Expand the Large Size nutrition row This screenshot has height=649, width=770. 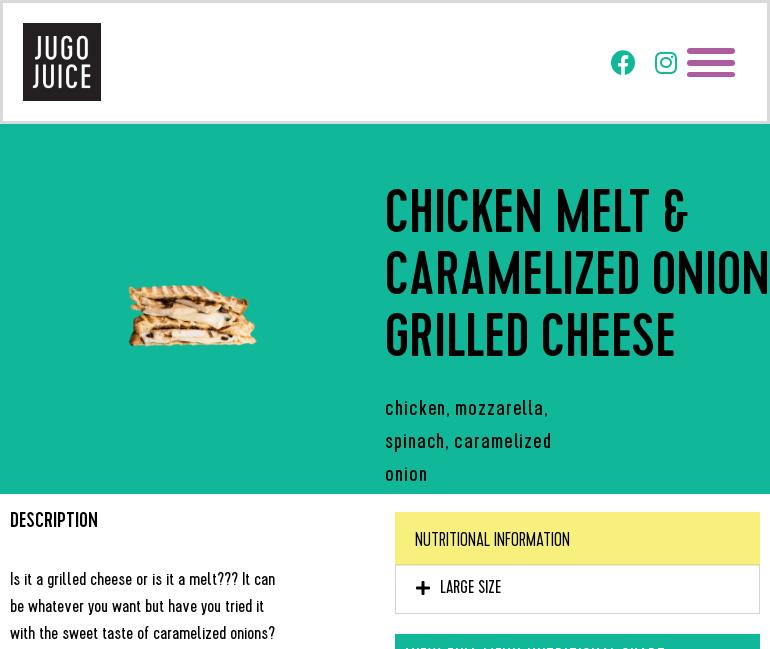point(471,588)
